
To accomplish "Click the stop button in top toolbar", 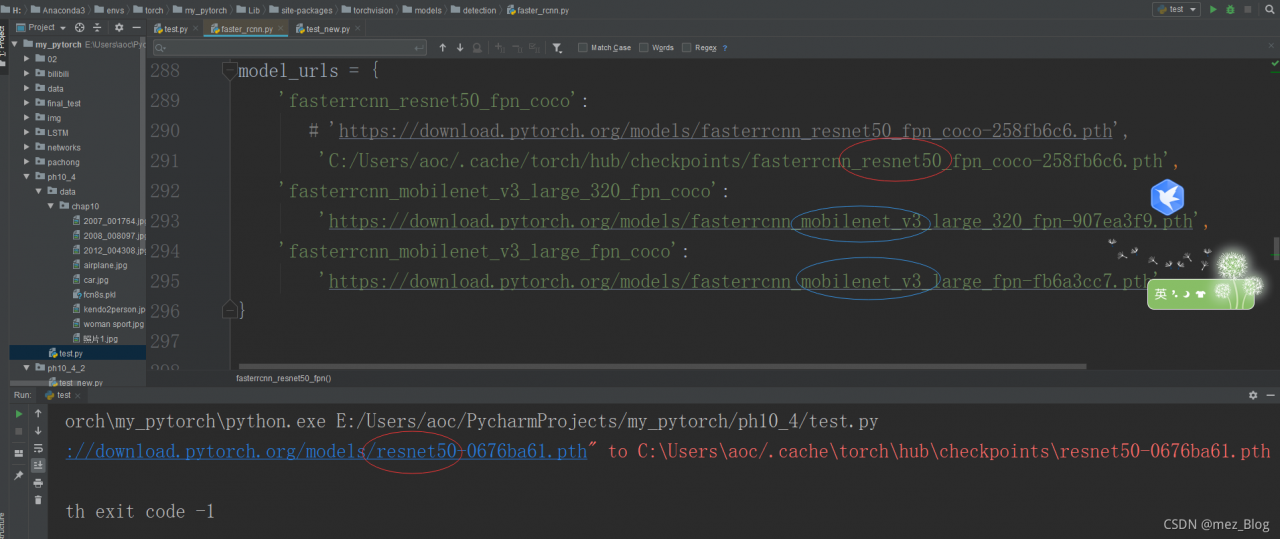I will [1248, 9].
